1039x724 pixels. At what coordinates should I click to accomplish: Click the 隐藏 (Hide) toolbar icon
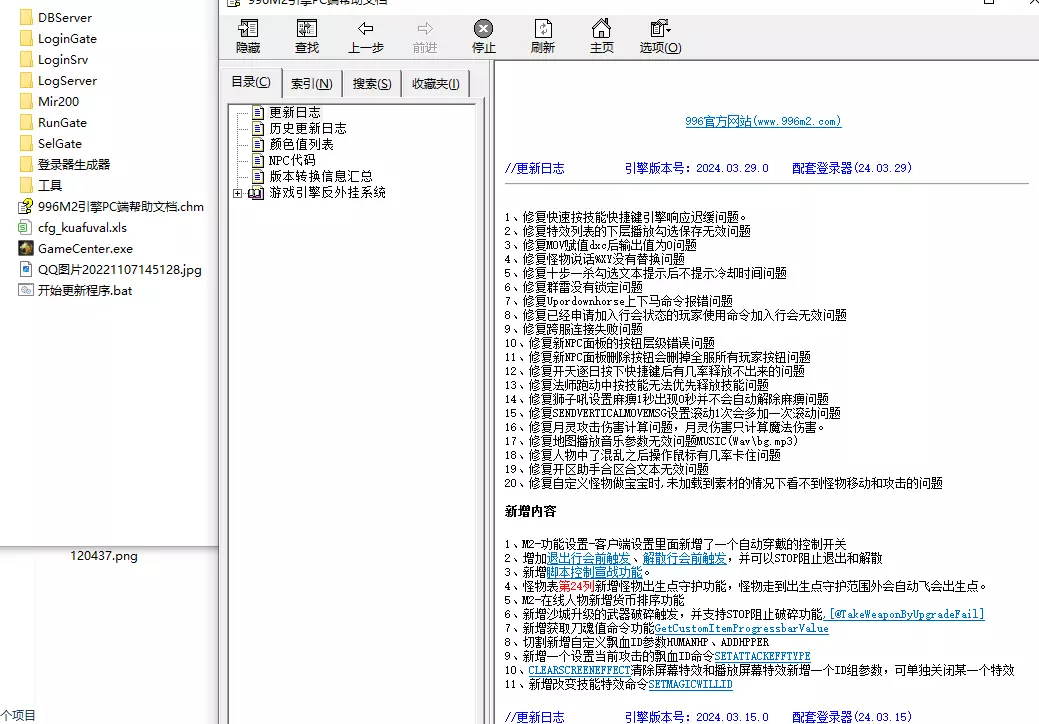[x=247, y=36]
